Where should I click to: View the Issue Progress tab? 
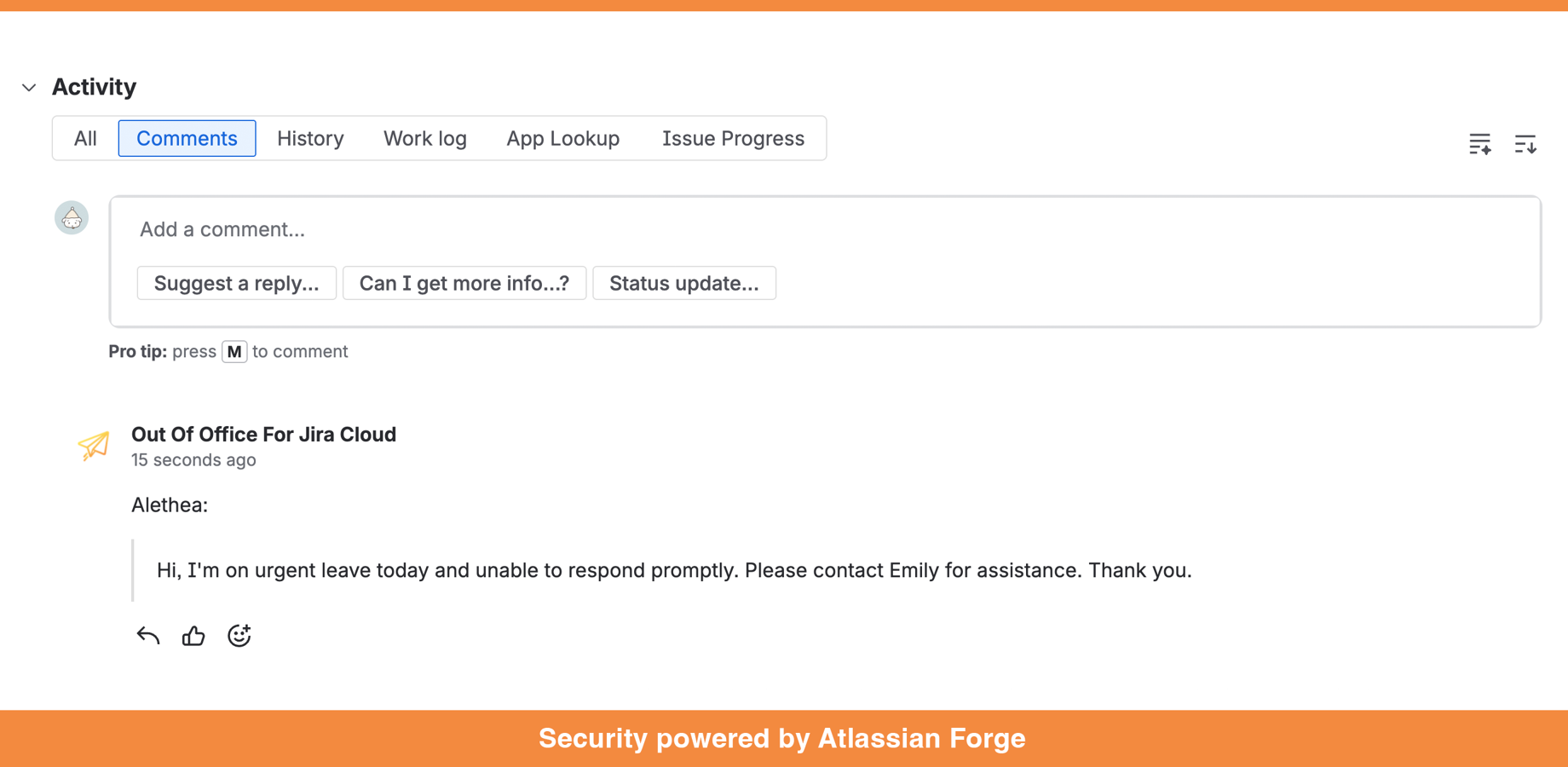[x=733, y=138]
